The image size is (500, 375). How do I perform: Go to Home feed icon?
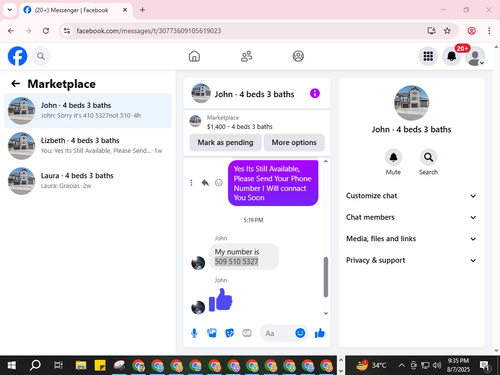(194, 56)
